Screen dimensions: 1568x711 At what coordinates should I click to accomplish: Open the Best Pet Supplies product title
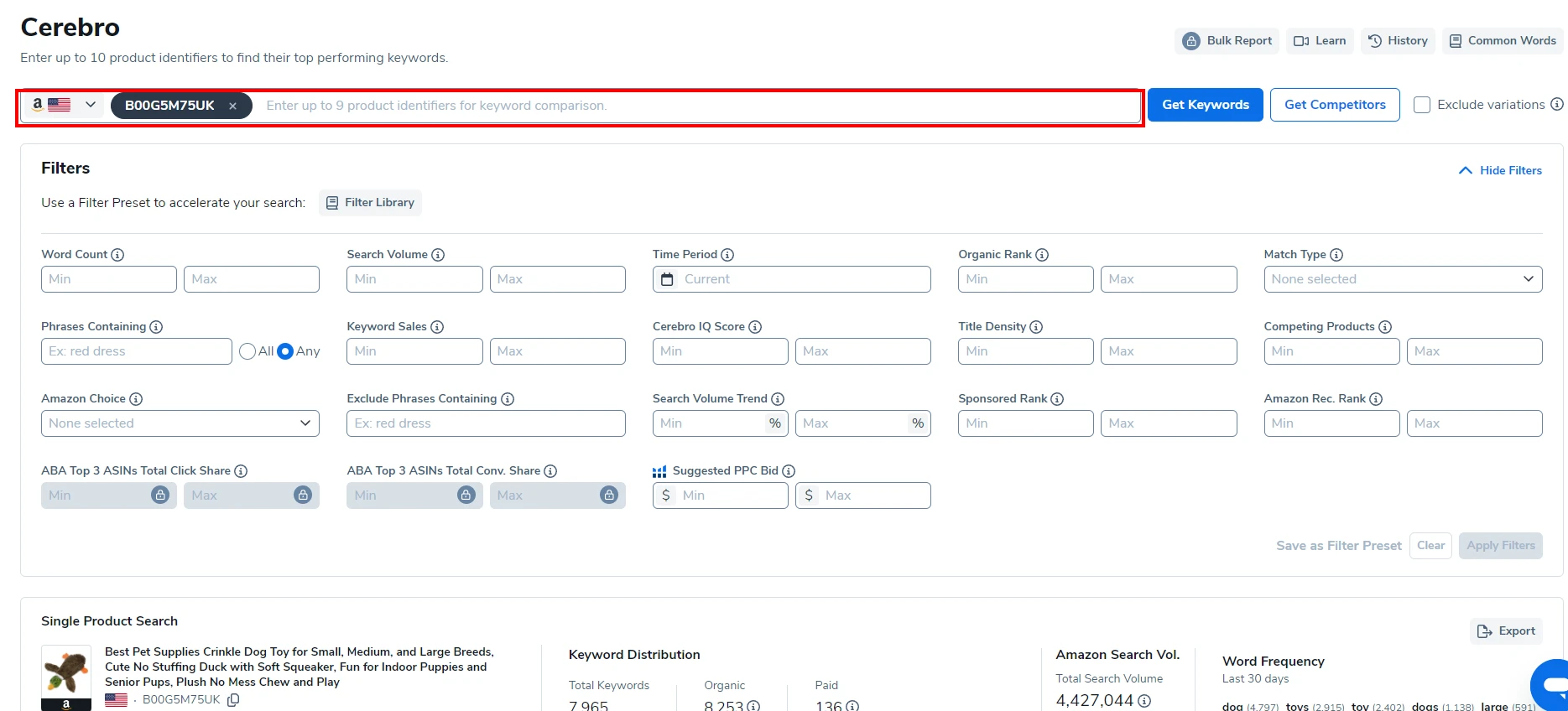[x=300, y=667]
